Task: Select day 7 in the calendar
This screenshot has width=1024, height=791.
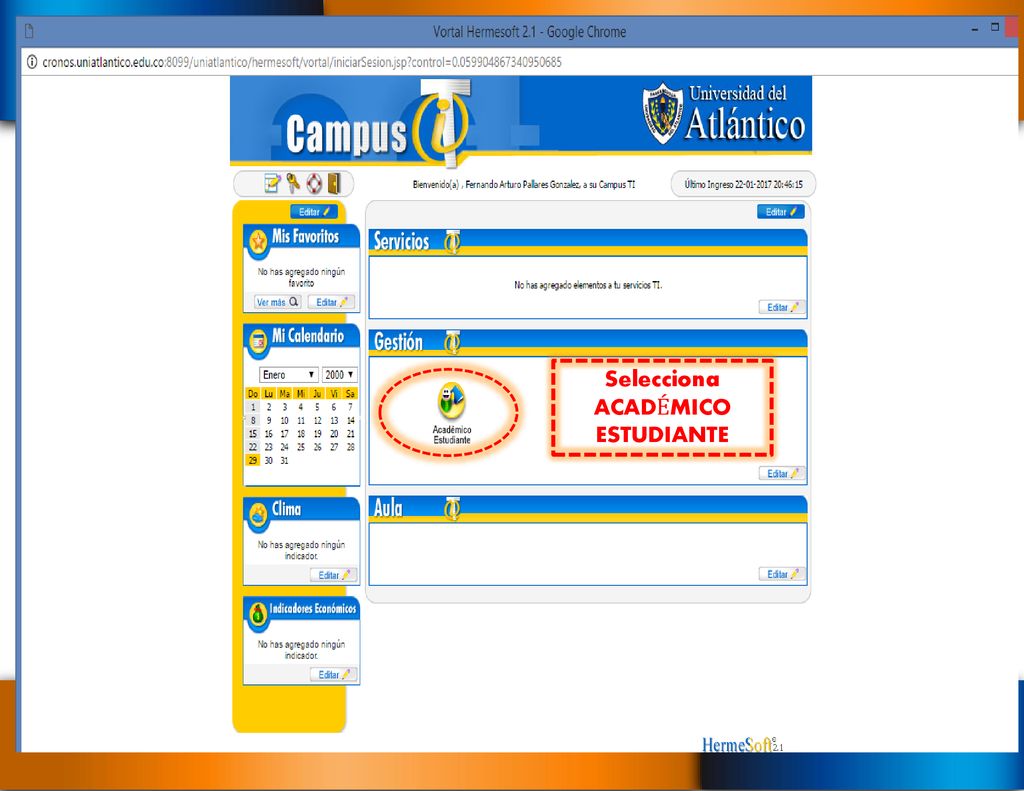Action: (x=350, y=407)
